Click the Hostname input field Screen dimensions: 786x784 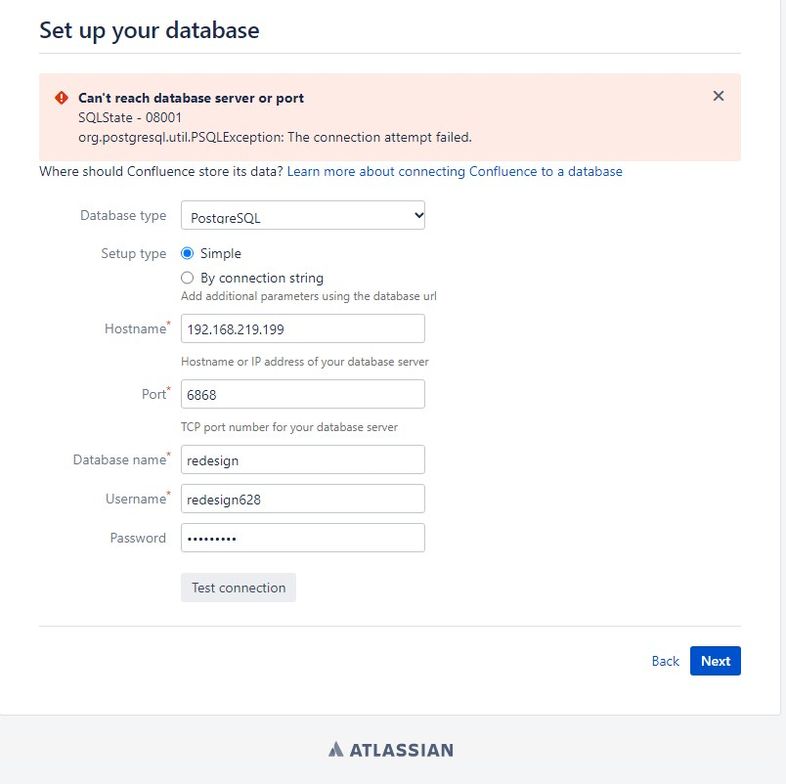coord(303,329)
